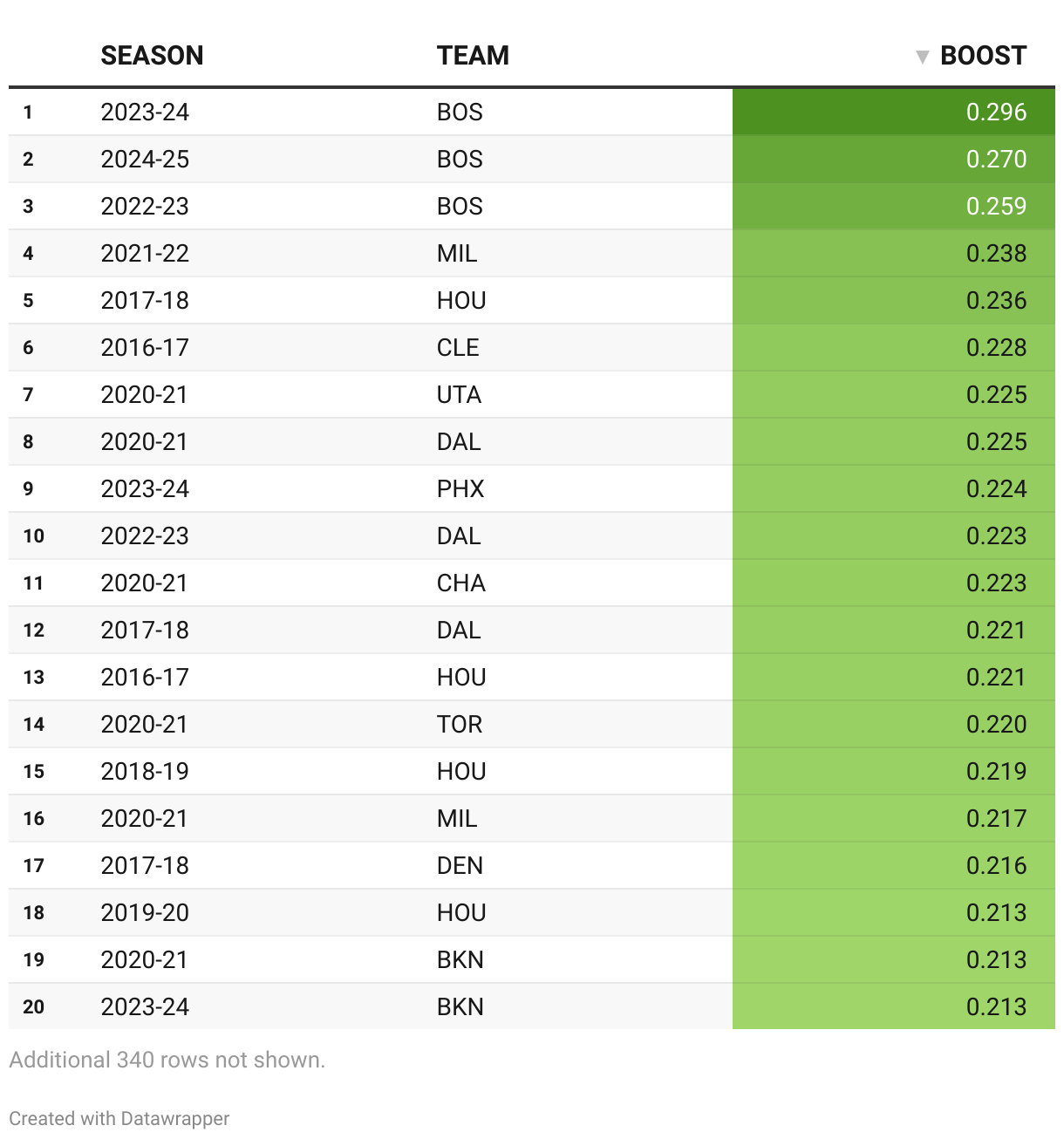Click the 0.238 boost value
The image size is (1064, 1139).
coord(996,253)
